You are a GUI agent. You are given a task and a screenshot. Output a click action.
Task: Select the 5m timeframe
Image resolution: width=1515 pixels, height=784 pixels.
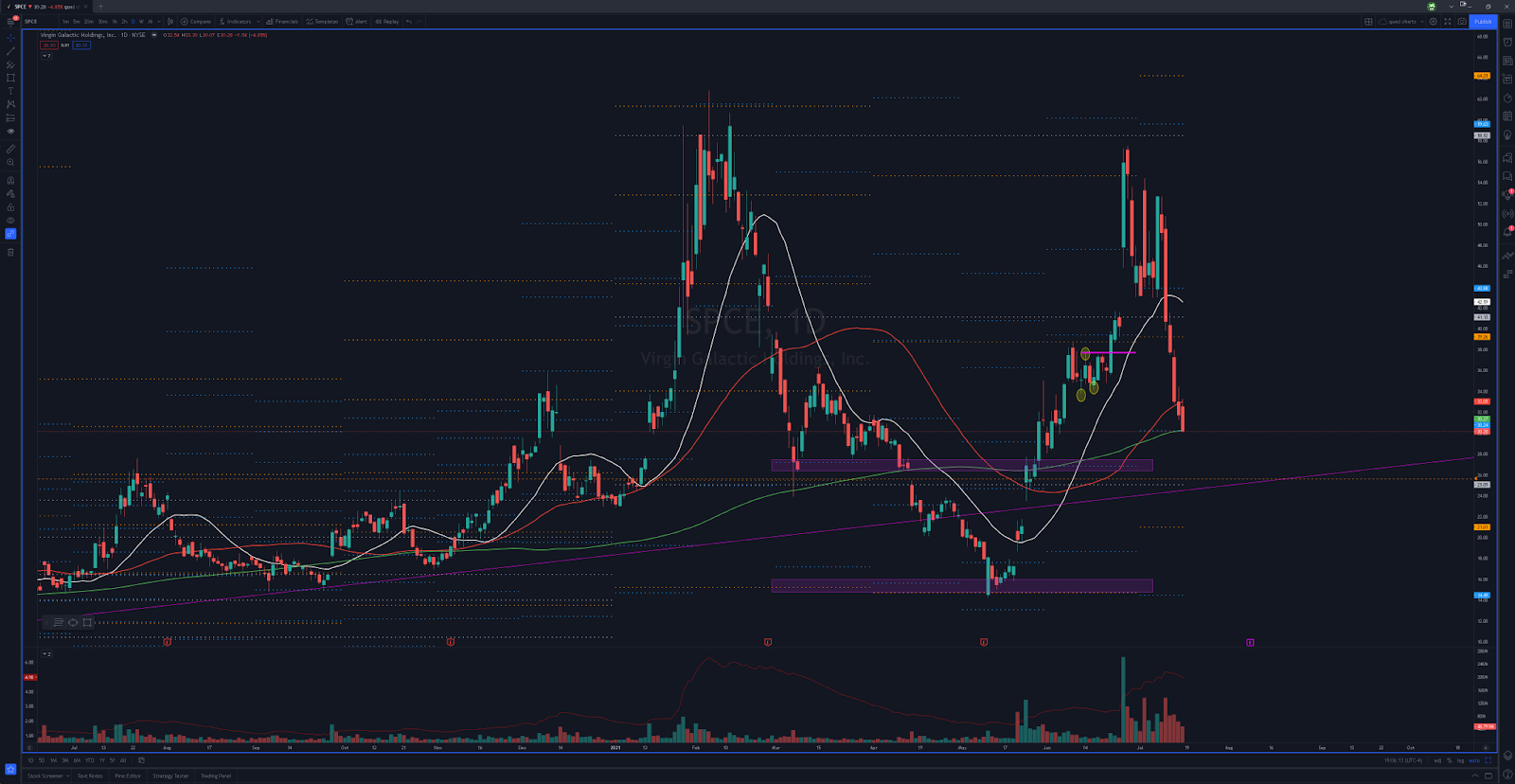click(77, 21)
